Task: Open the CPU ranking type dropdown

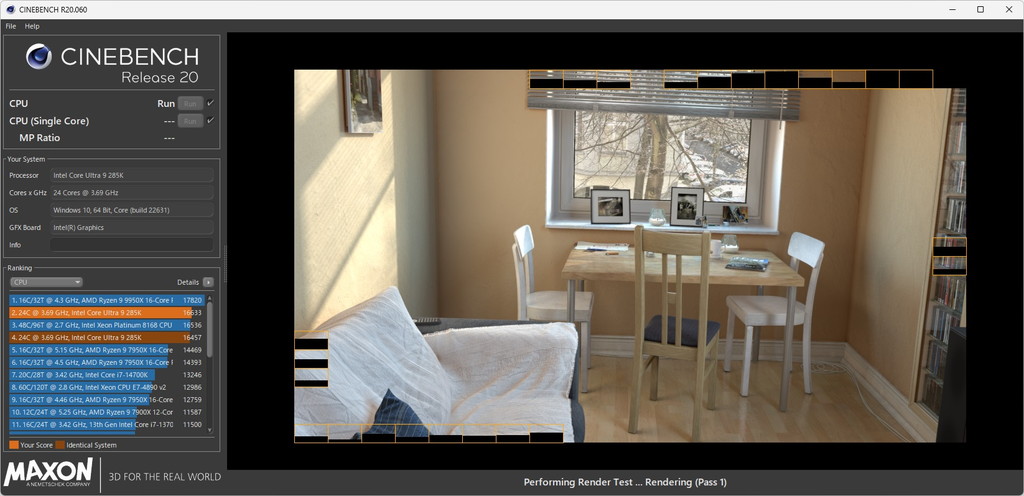Action: coord(46,282)
